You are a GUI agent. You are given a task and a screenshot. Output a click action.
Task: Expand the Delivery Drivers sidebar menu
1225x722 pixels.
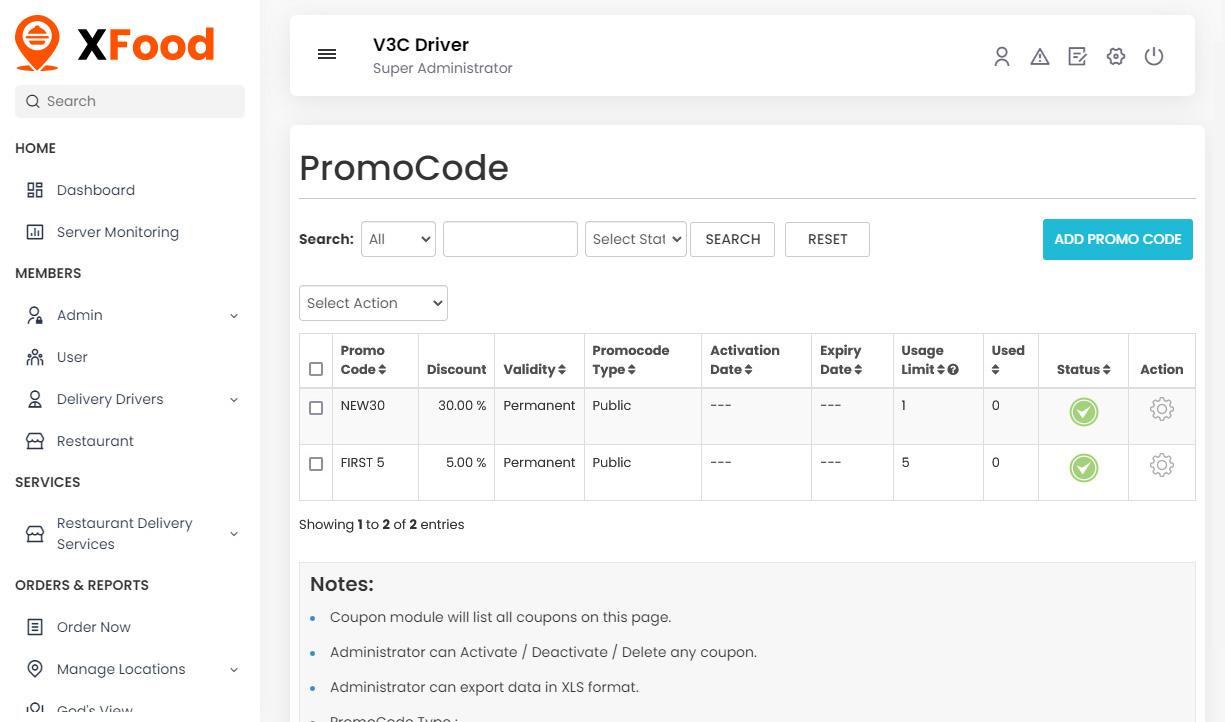coord(110,399)
